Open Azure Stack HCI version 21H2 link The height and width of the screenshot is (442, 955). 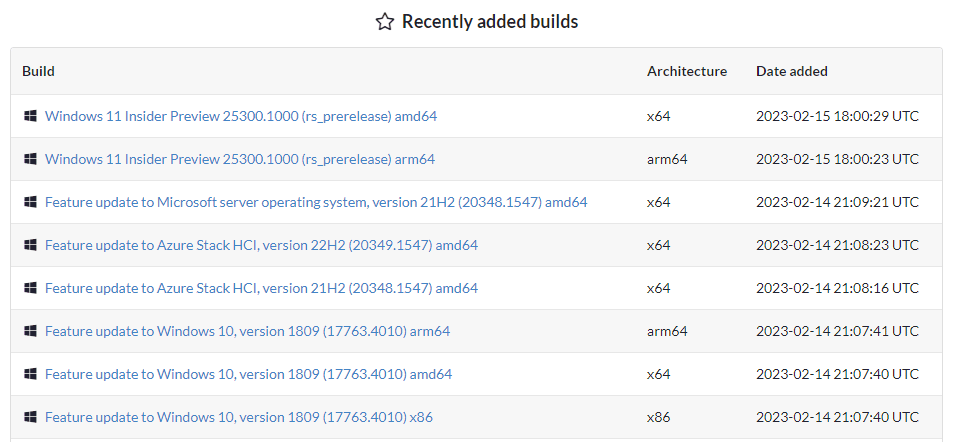pyautogui.click(x=261, y=287)
